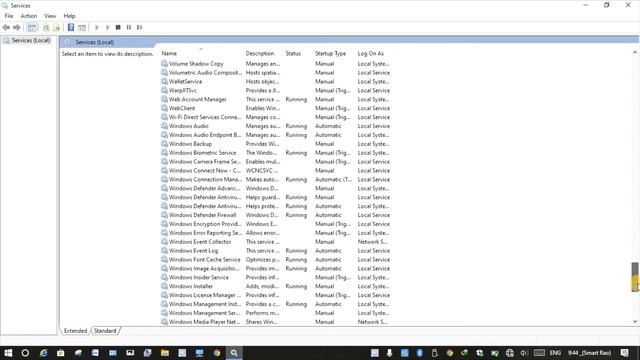The width and height of the screenshot is (640, 360).
Task: Toggle the Action Pane toolbar icon
Action: 82,27
